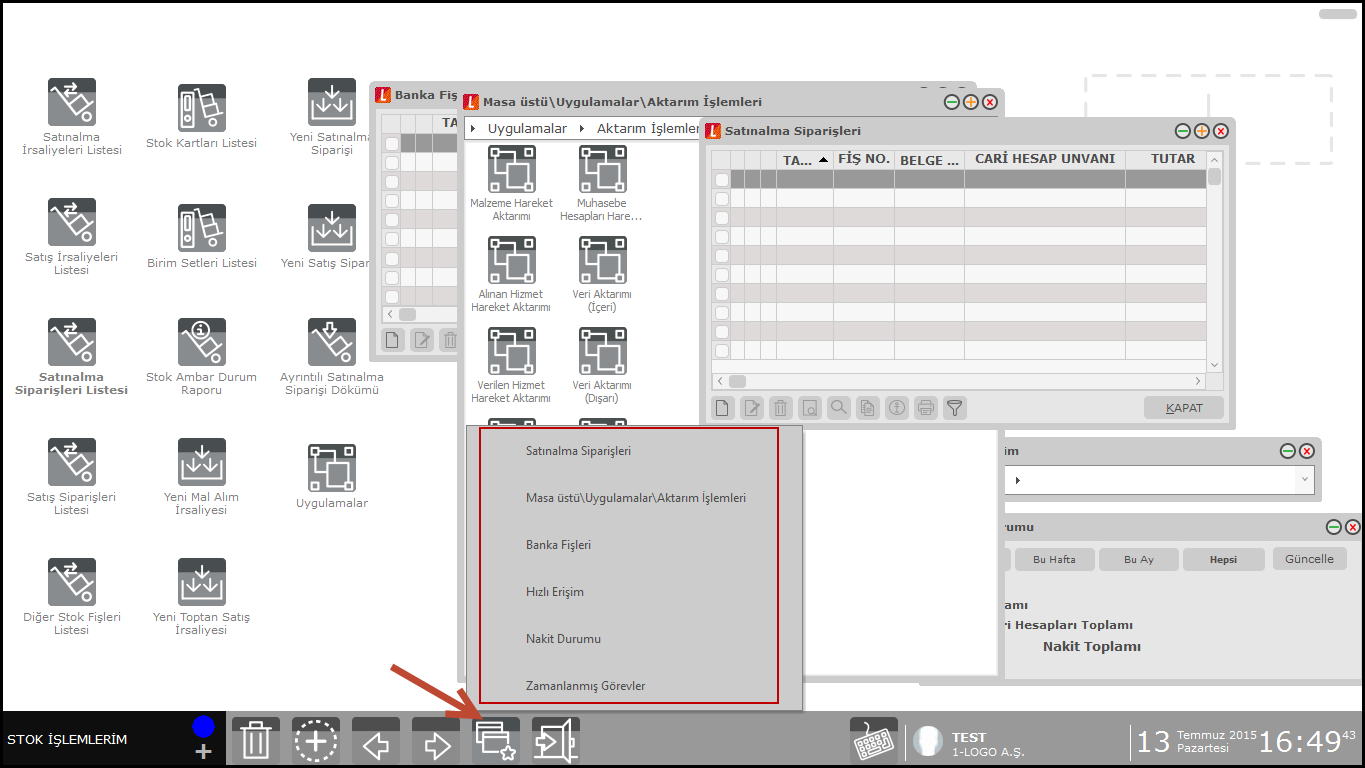Open Birim Setleri Listesi shortcut
This screenshot has height=768, width=1365.
[202, 229]
